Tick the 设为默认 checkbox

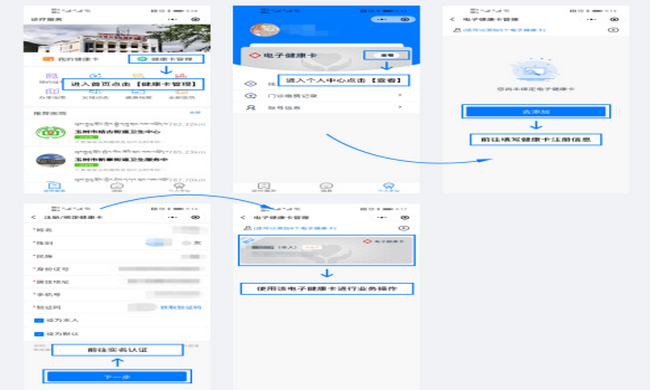click(39, 334)
